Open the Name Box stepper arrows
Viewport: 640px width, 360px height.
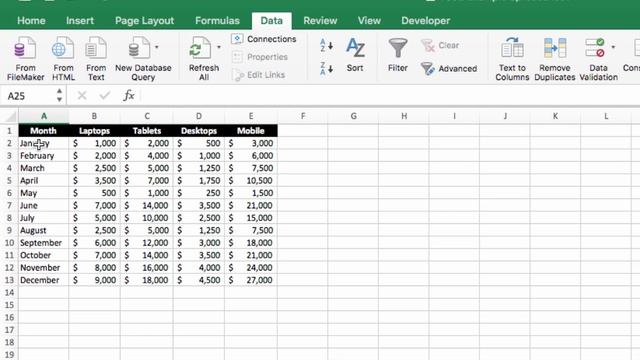(60, 96)
